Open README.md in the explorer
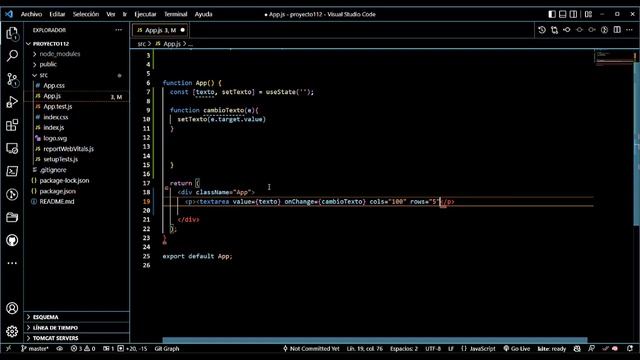This screenshot has width=640, height=360. (x=57, y=202)
